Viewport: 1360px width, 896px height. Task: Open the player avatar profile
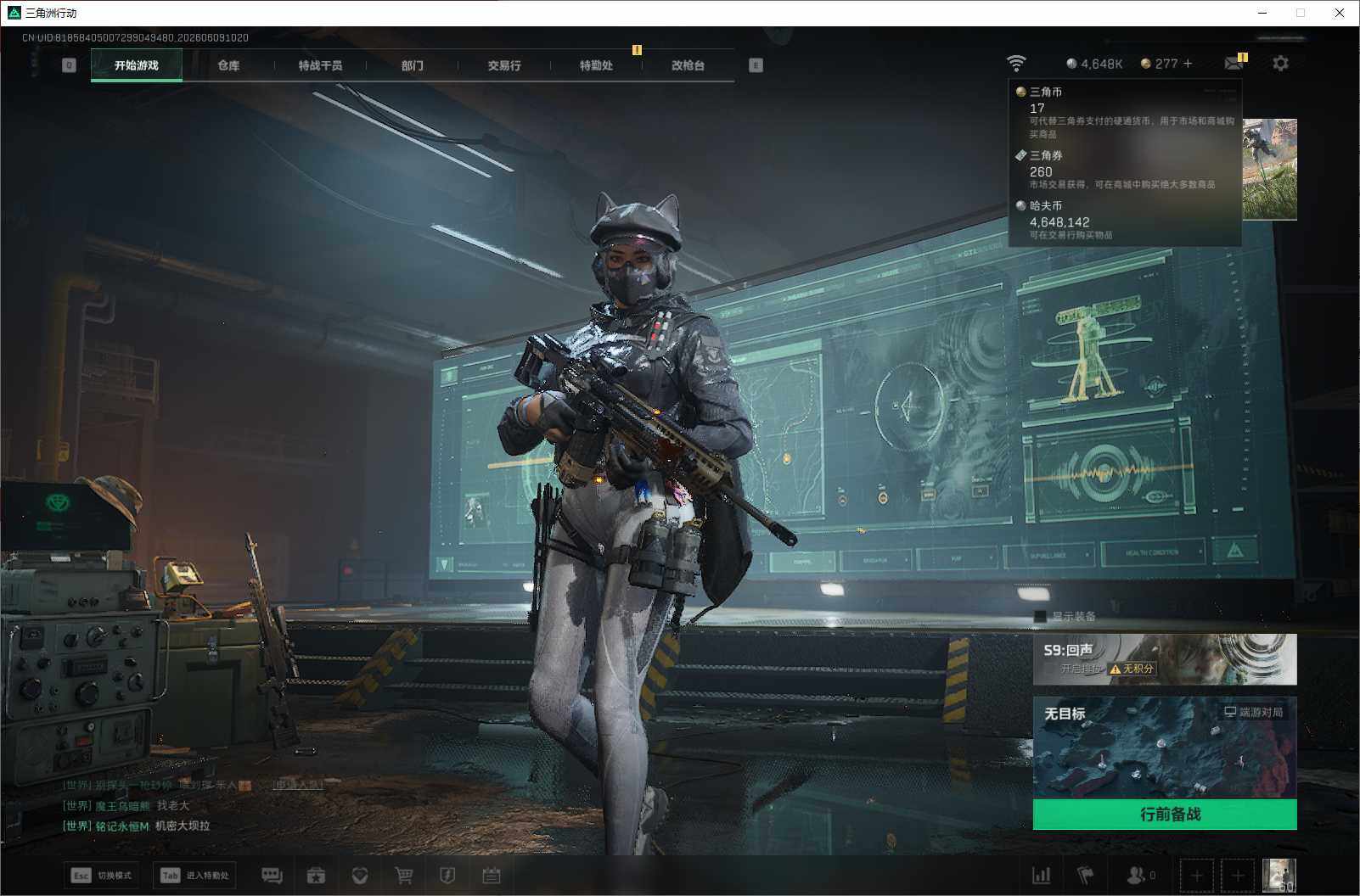point(1279,876)
